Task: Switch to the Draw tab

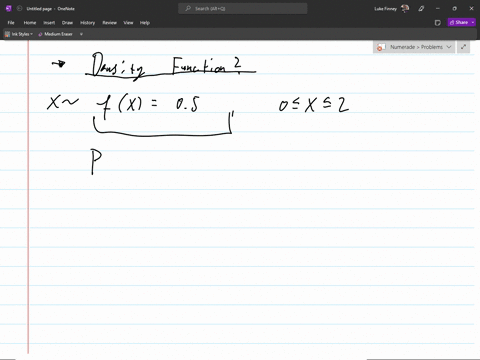Action: (x=67, y=23)
